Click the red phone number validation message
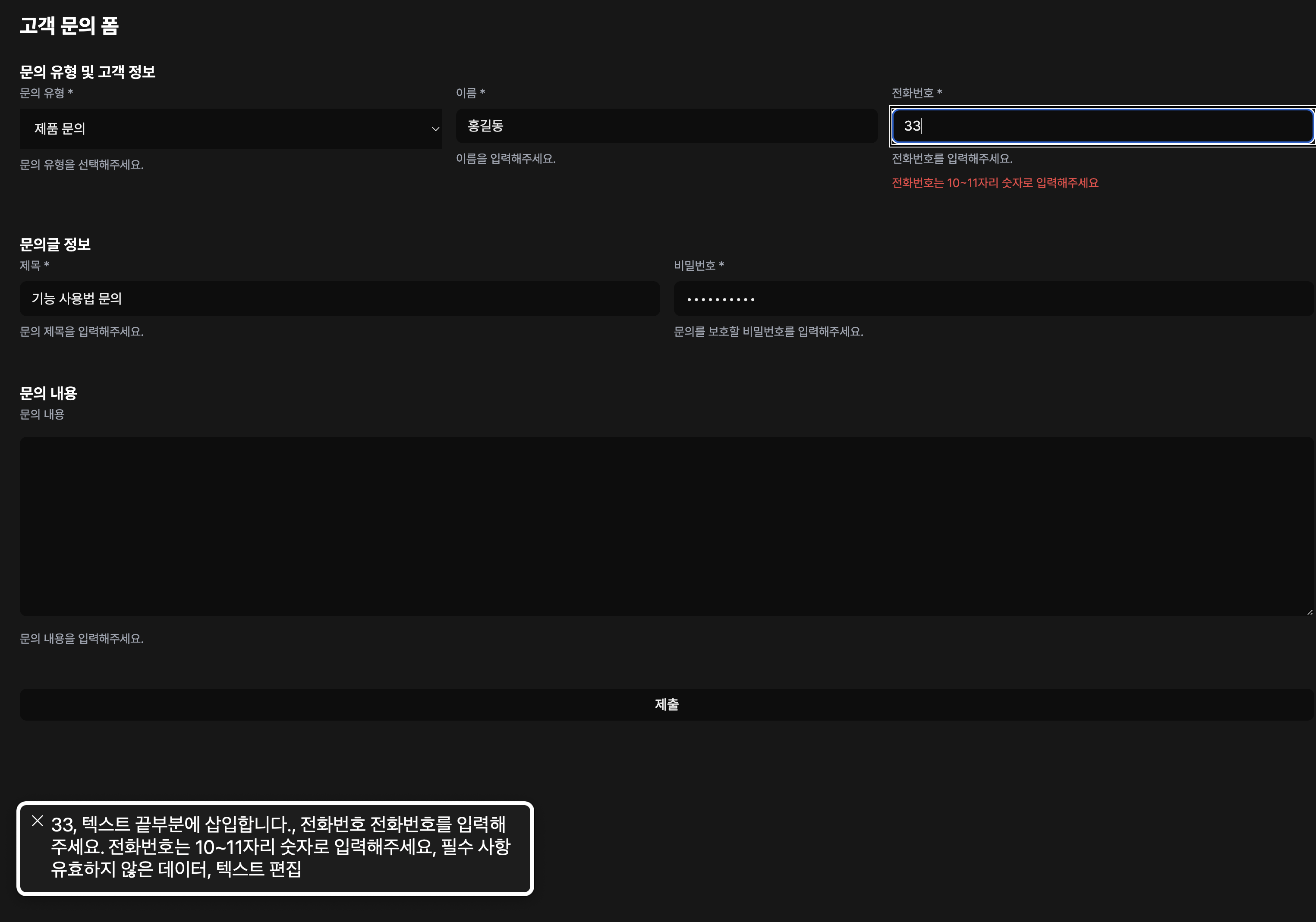 [995, 184]
